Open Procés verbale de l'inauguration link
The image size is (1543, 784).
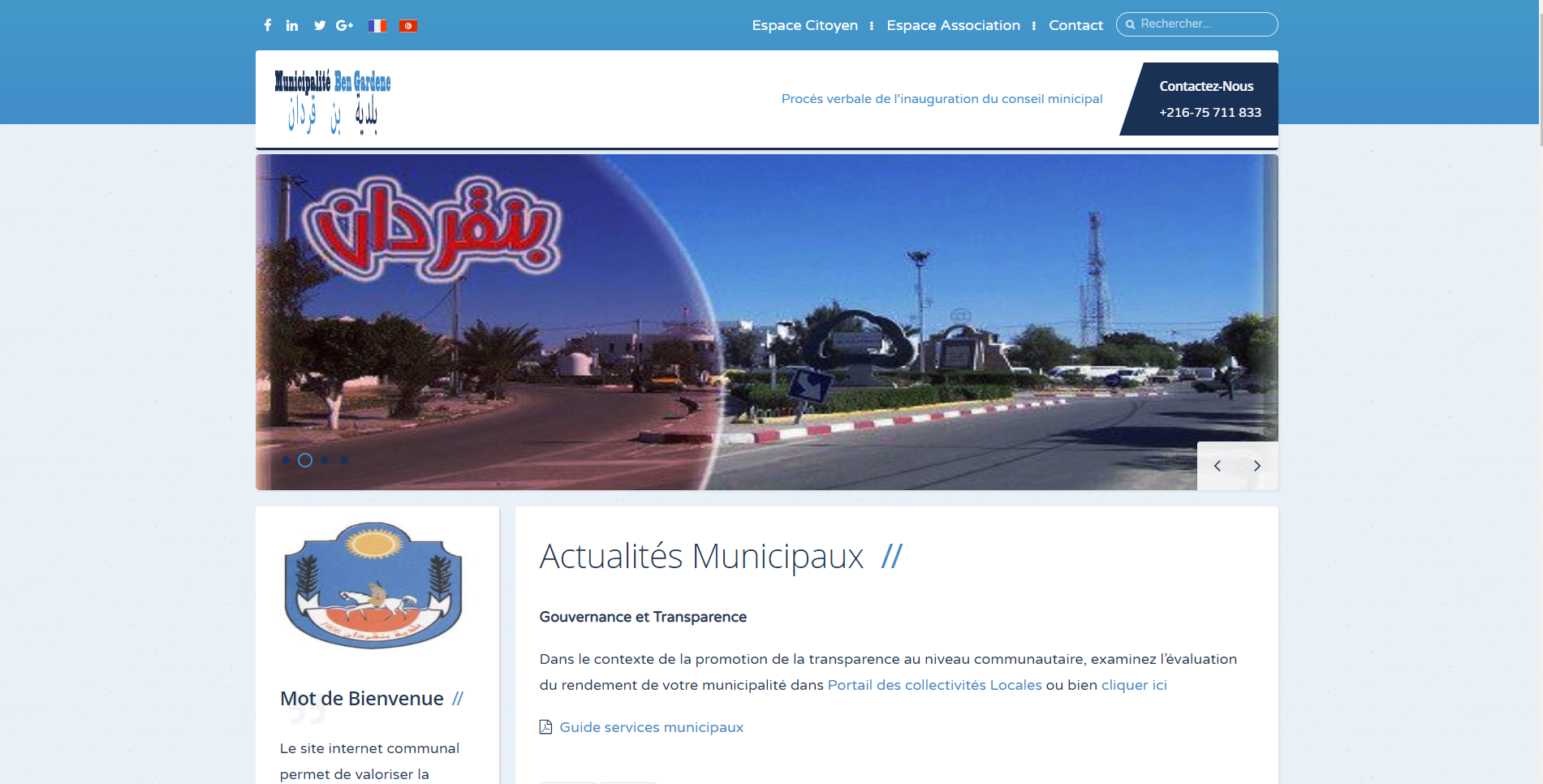942,99
